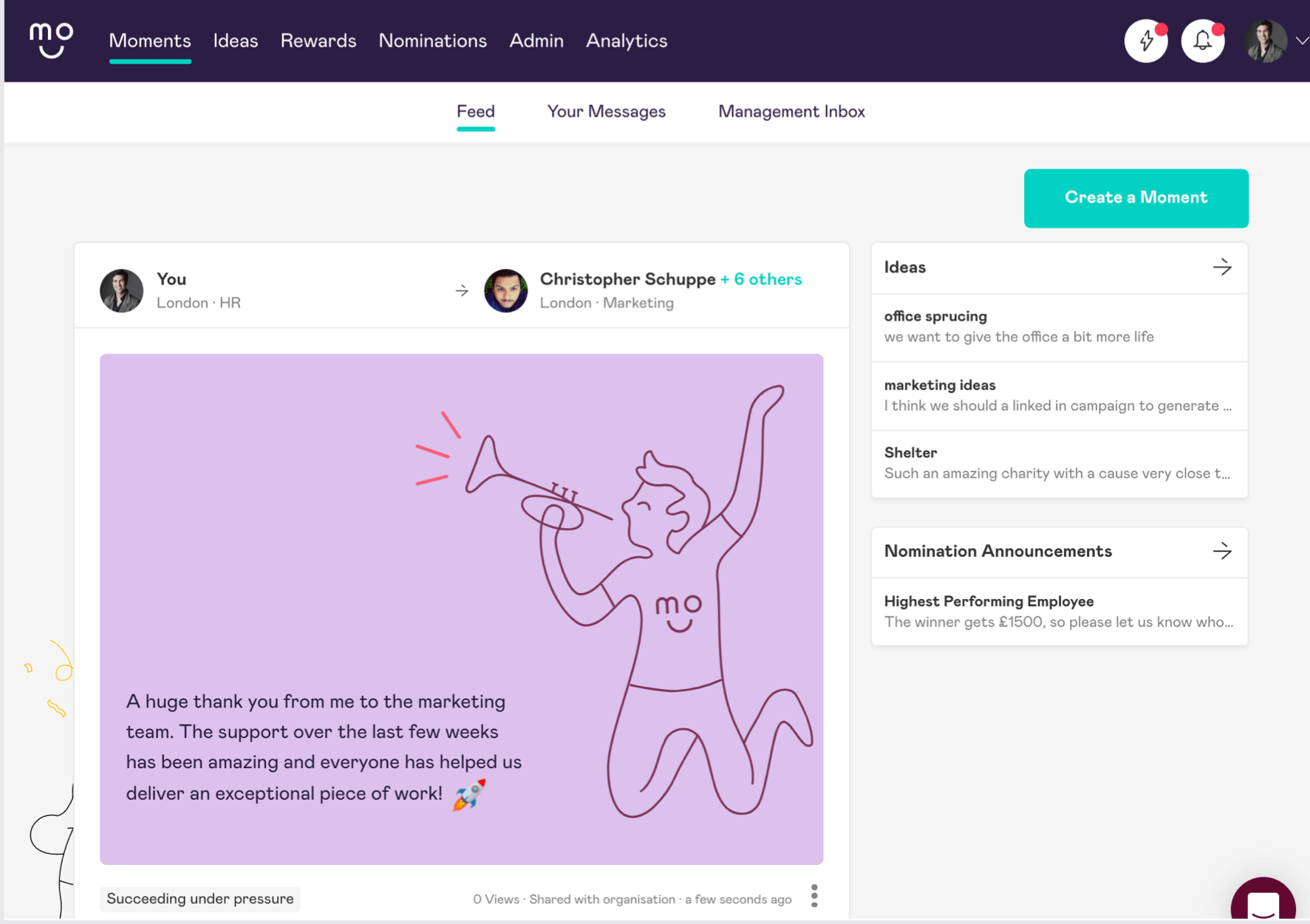The height and width of the screenshot is (924, 1310).
Task: Open the Mo logo home icon
Action: point(49,41)
